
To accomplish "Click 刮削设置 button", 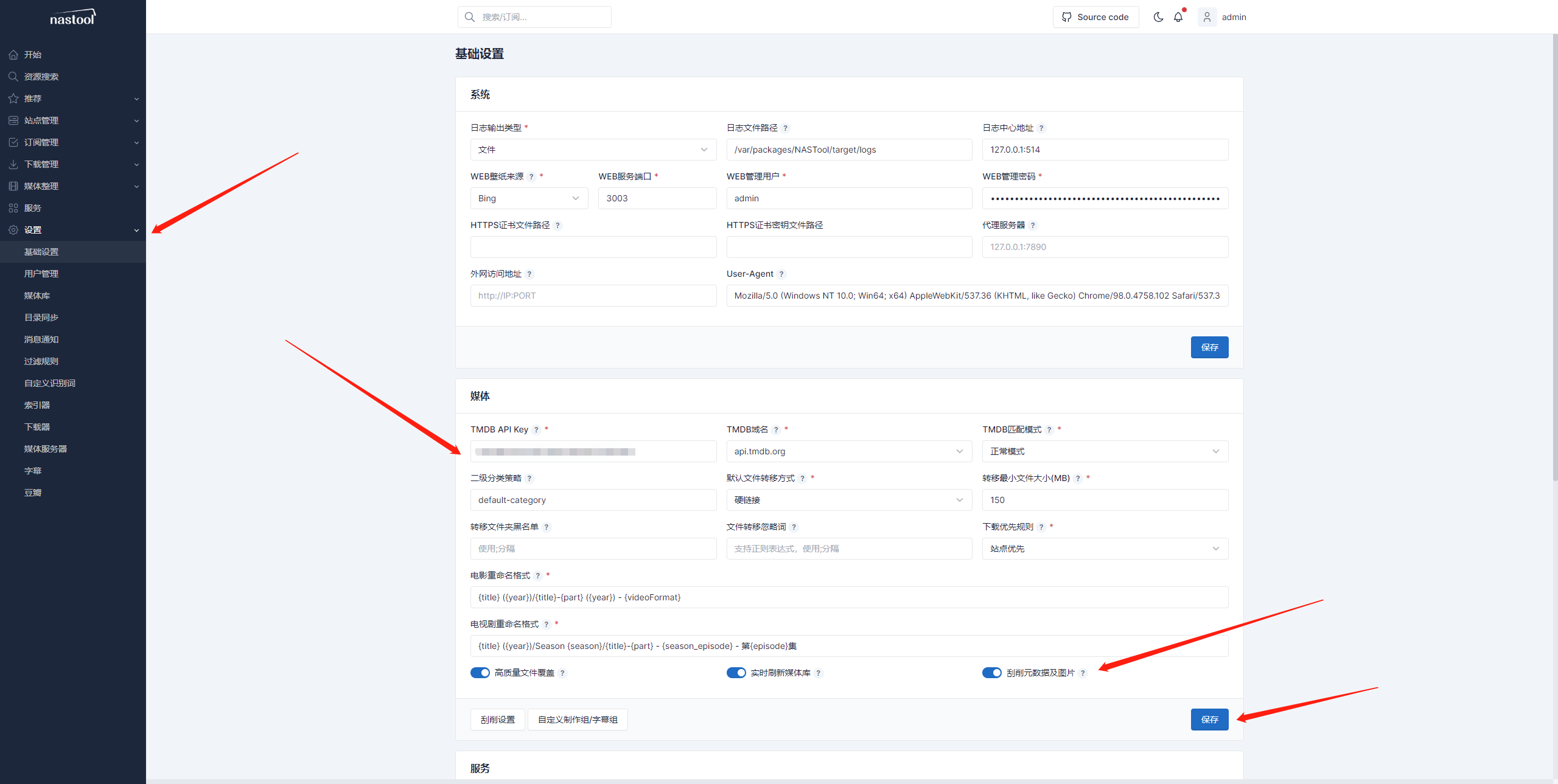I will [x=497, y=720].
